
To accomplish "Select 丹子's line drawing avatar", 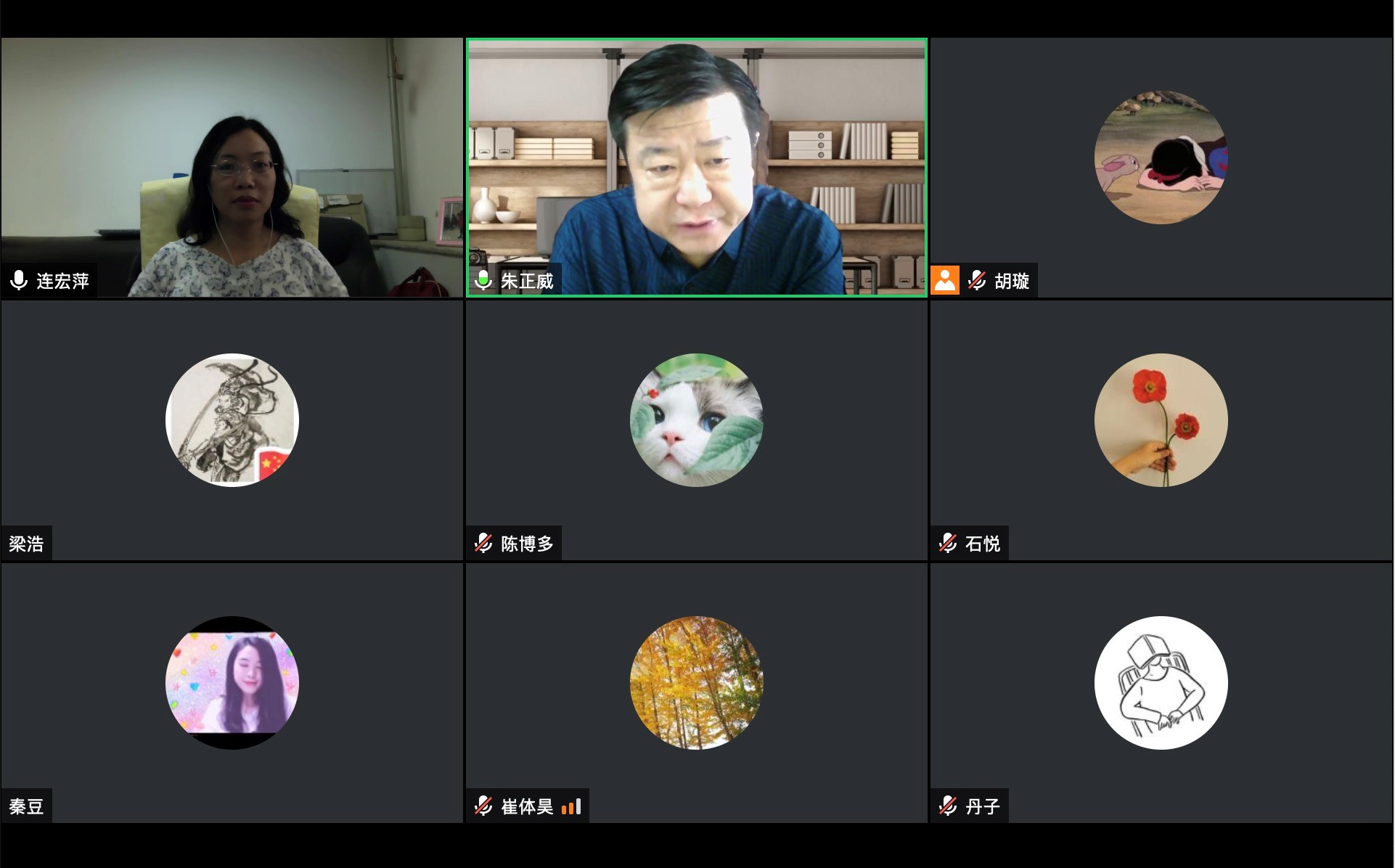I will 1161,683.
